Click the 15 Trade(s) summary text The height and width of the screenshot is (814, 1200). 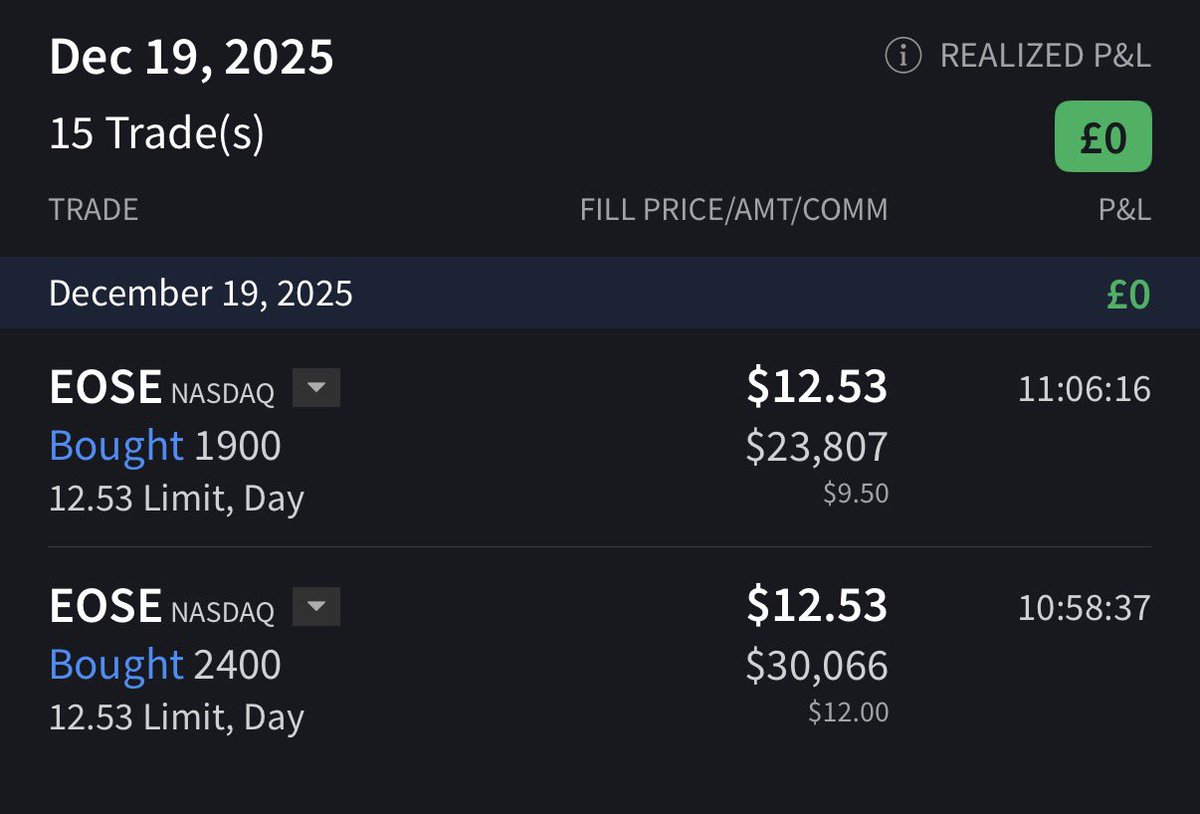157,134
